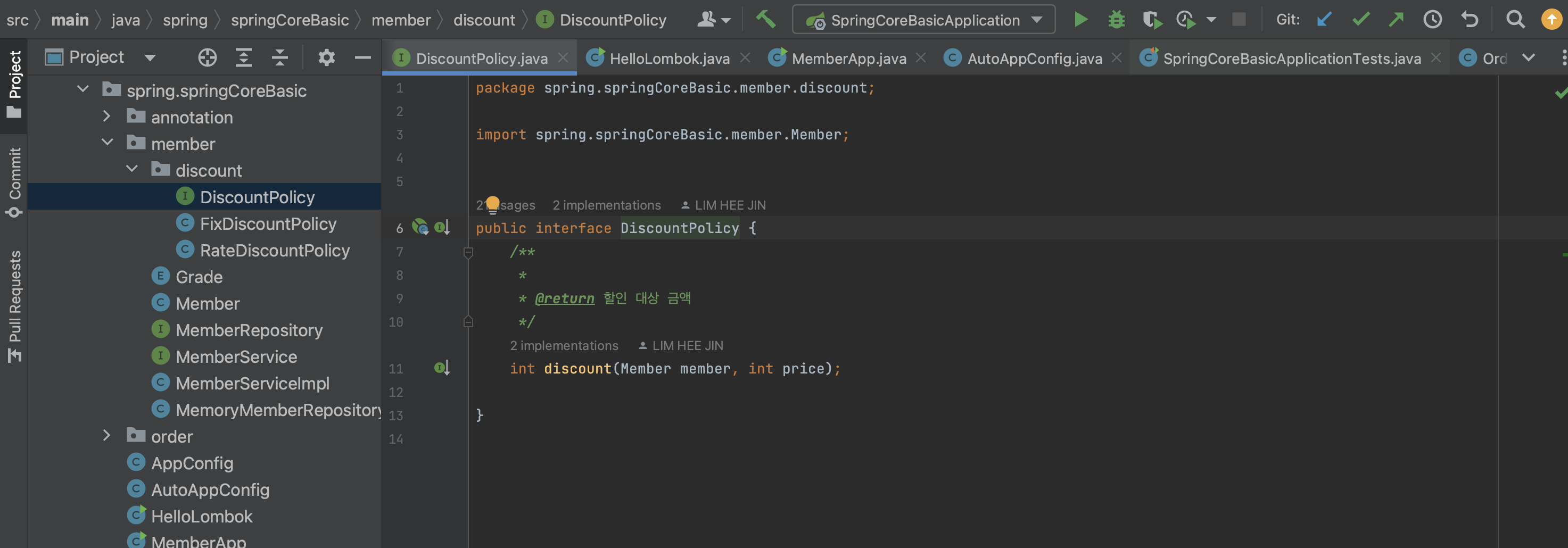Expand the annotation package
This screenshot has width=1568, height=548.
click(x=106, y=116)
